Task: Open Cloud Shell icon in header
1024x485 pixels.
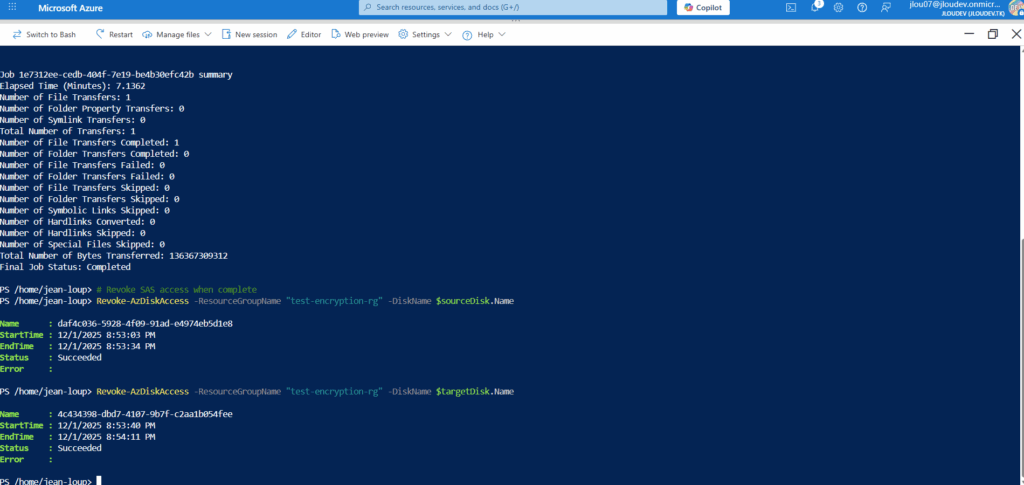Action: click(790, 8)
